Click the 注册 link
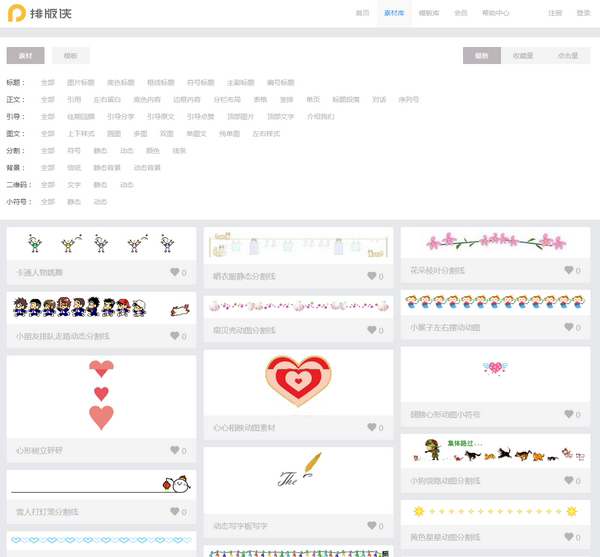 pos(555,13)
